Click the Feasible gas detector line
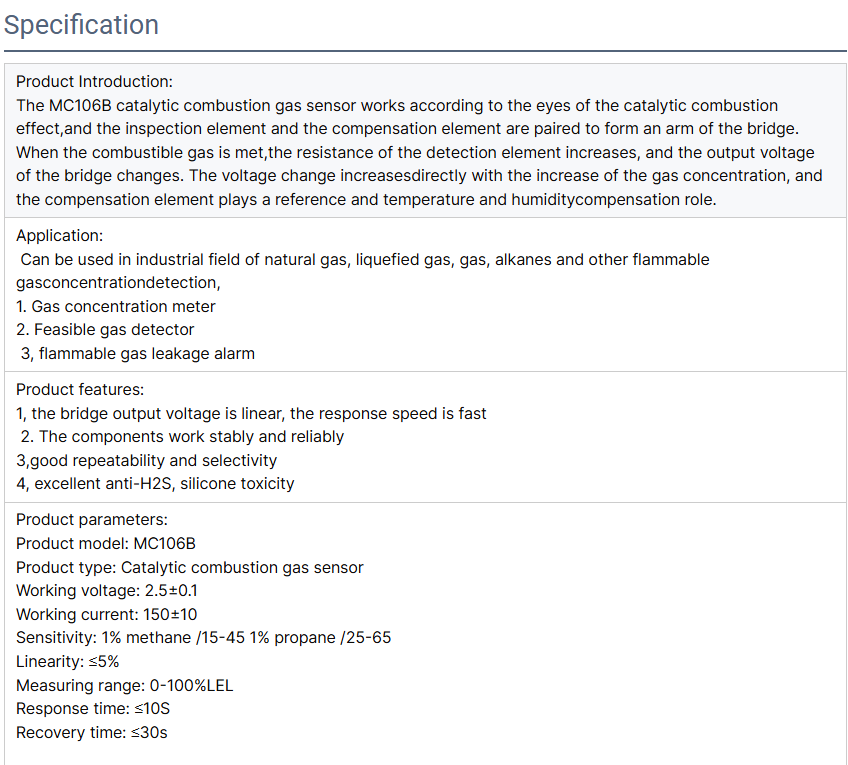 click(105, 330)
